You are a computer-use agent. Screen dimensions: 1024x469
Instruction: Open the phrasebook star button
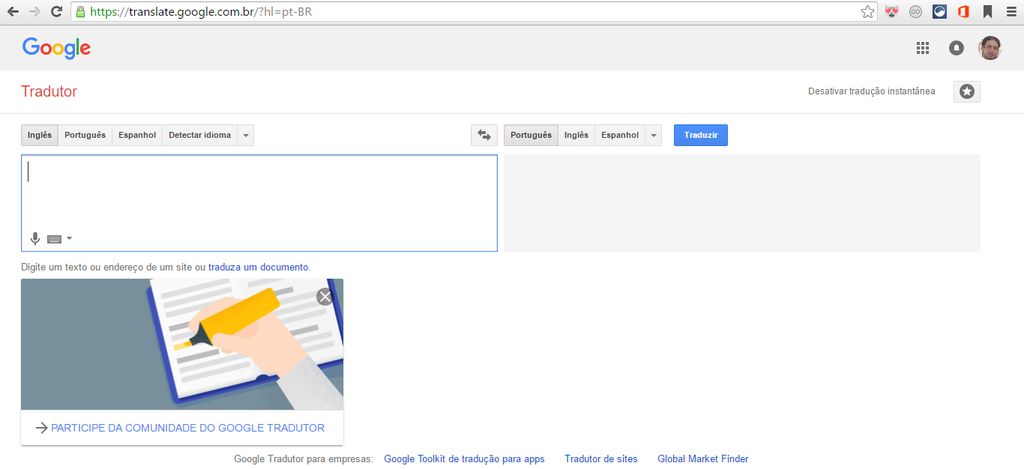click(967, 92)
